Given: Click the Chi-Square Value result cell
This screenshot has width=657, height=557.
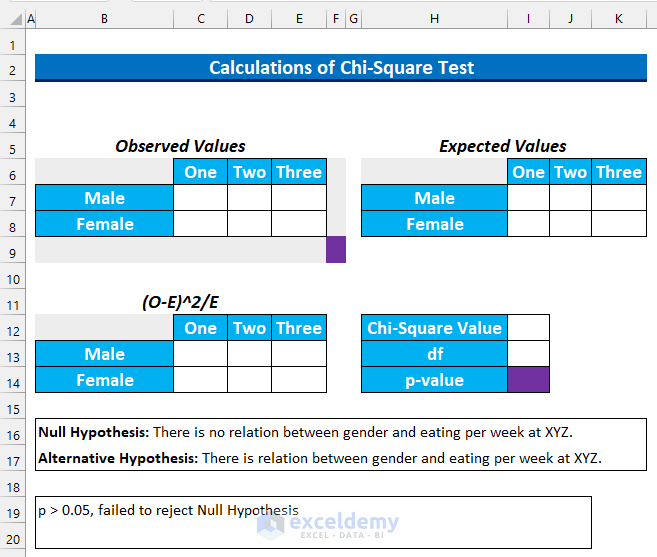Looking at the screenshot, I should tap(528, 328).
